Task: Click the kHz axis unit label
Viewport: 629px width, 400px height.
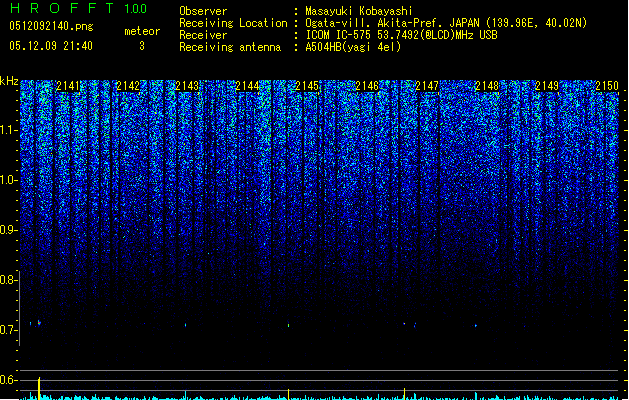Action: [x=9, y=81]
